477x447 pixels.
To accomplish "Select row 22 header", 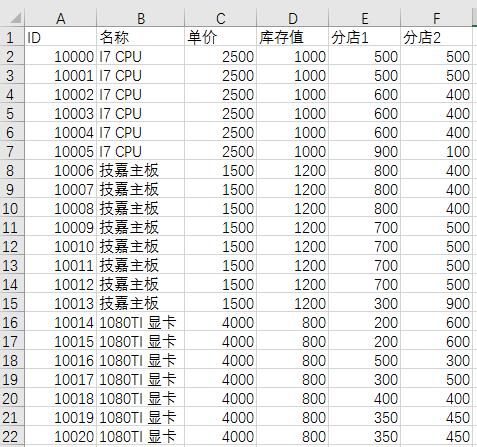I will click(x=12, y=436).
